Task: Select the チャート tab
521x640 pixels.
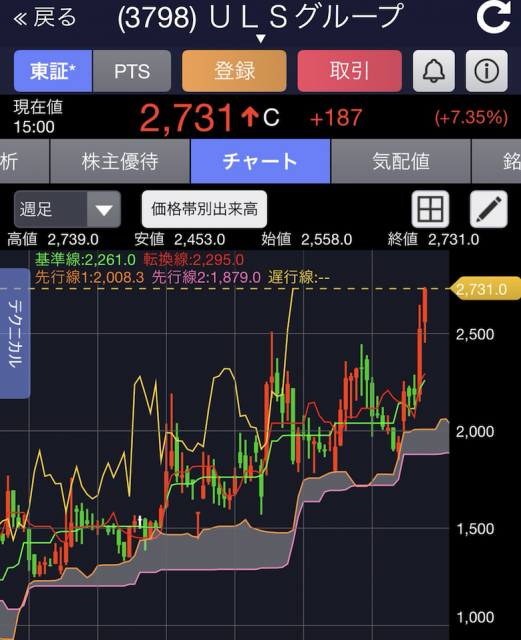Action: pyautogui.click(x=260, y=161)
